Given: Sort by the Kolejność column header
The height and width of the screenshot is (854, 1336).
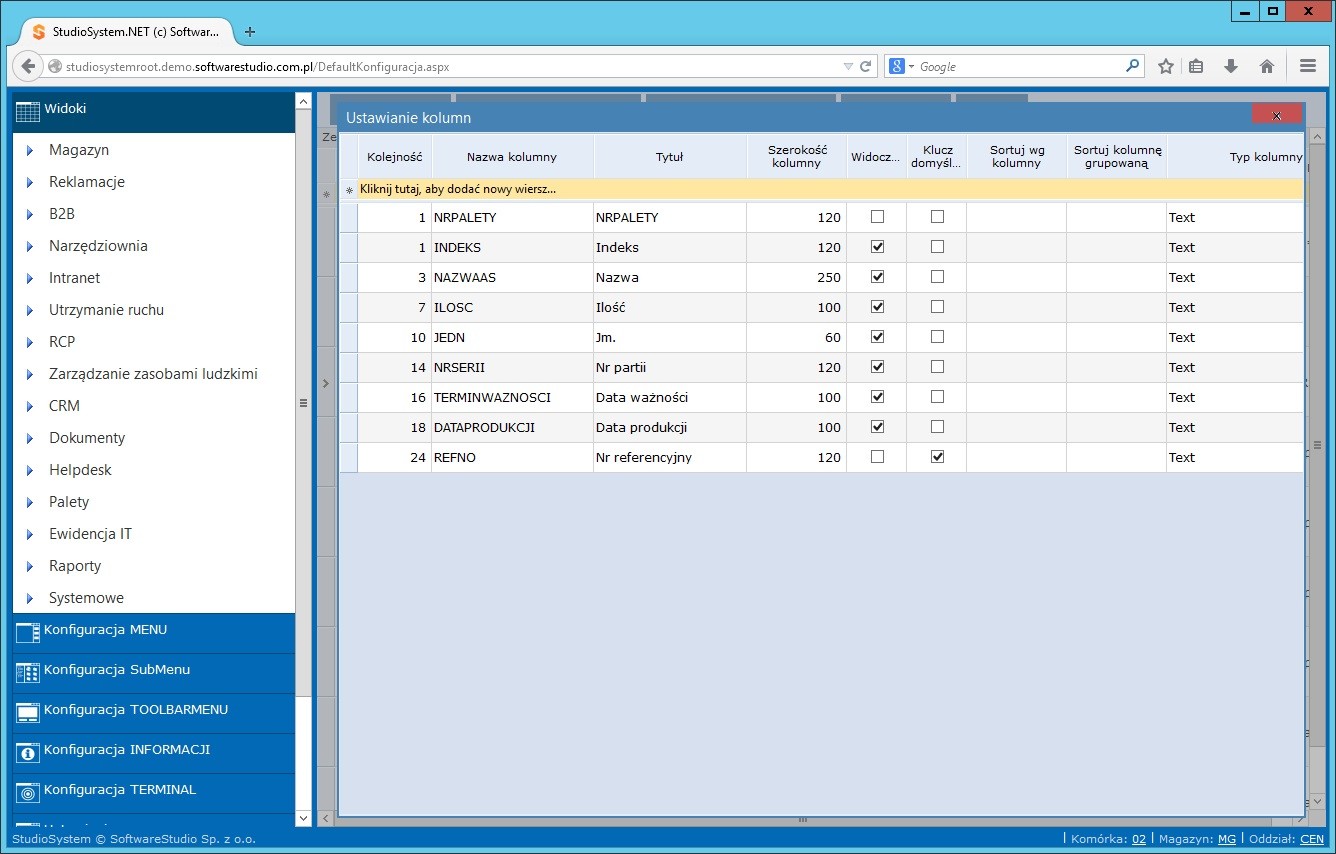Looking at the screenshot, I should (x=395, y=157).
